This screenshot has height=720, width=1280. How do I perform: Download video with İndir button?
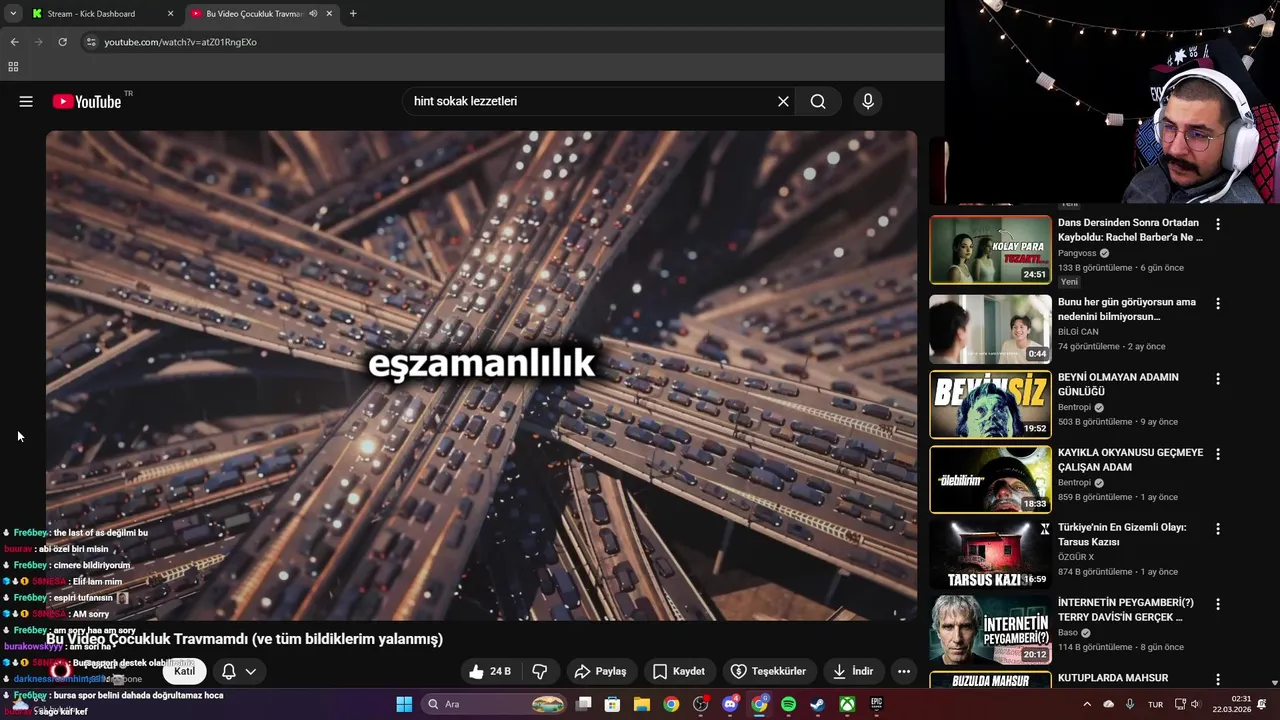pyautogui.click(x=853, y=671)
